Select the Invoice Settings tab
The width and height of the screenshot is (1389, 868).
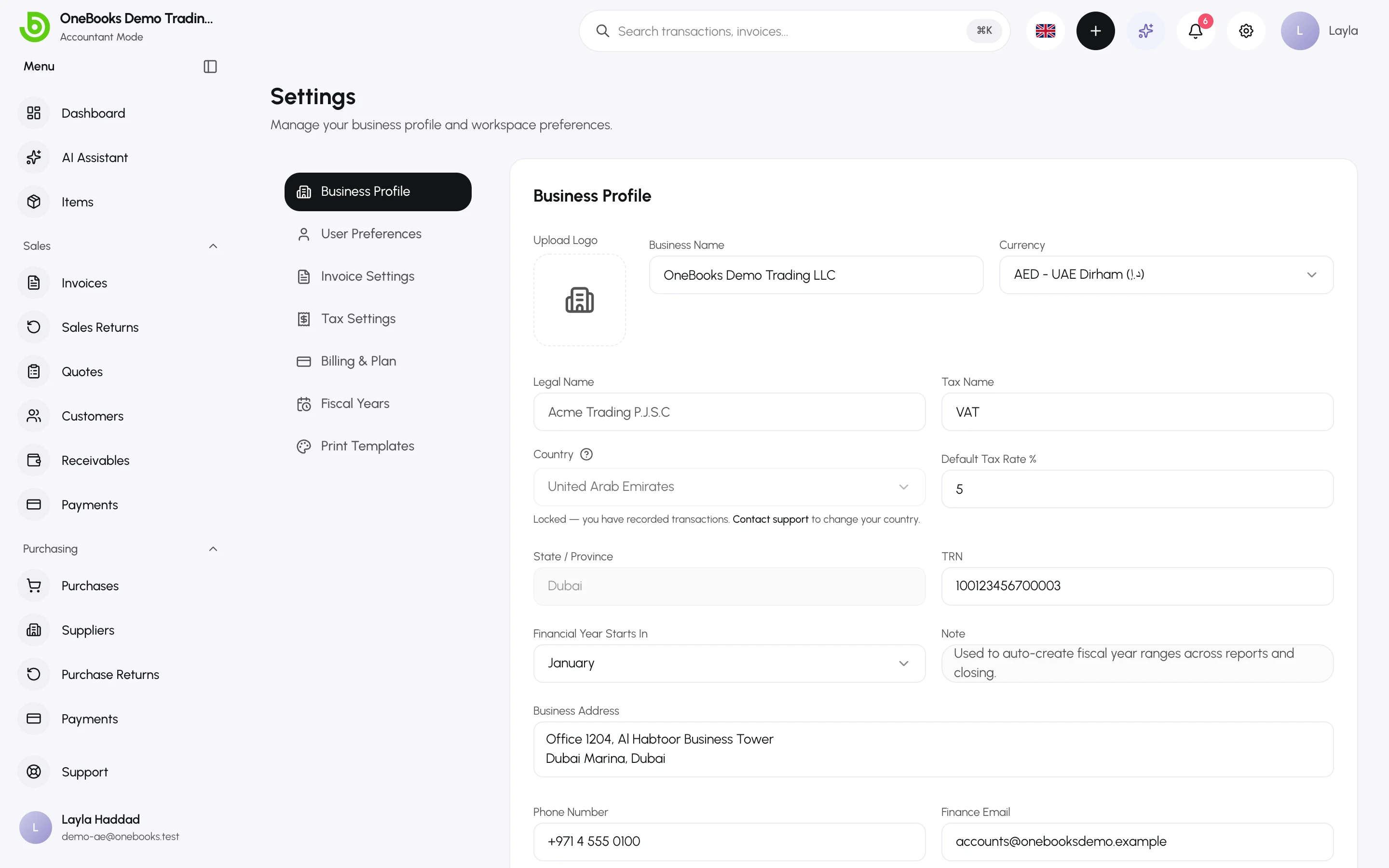tap(378, 276)
